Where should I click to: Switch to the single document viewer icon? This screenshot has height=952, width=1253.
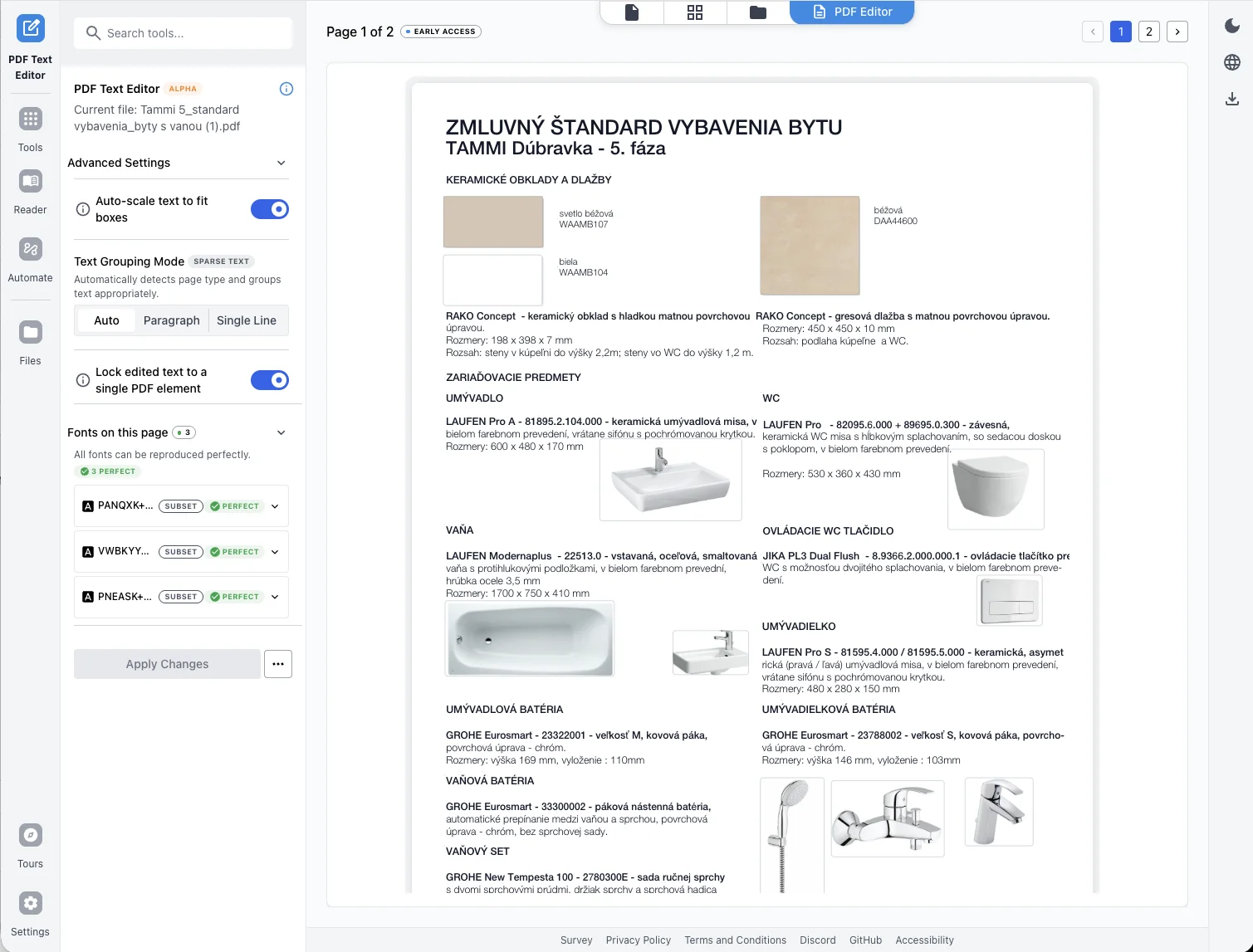coord(632,12)
